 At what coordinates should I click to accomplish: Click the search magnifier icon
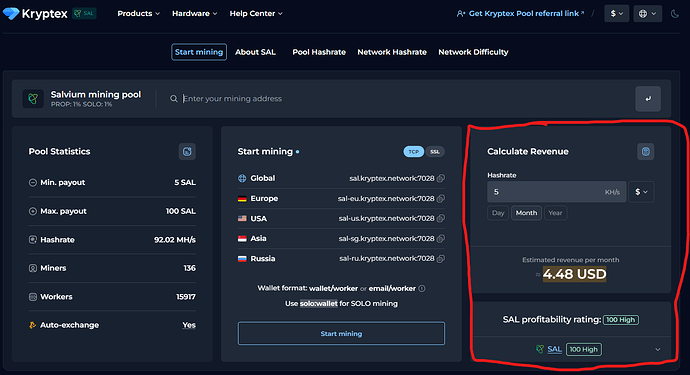(x=174, y=99)
